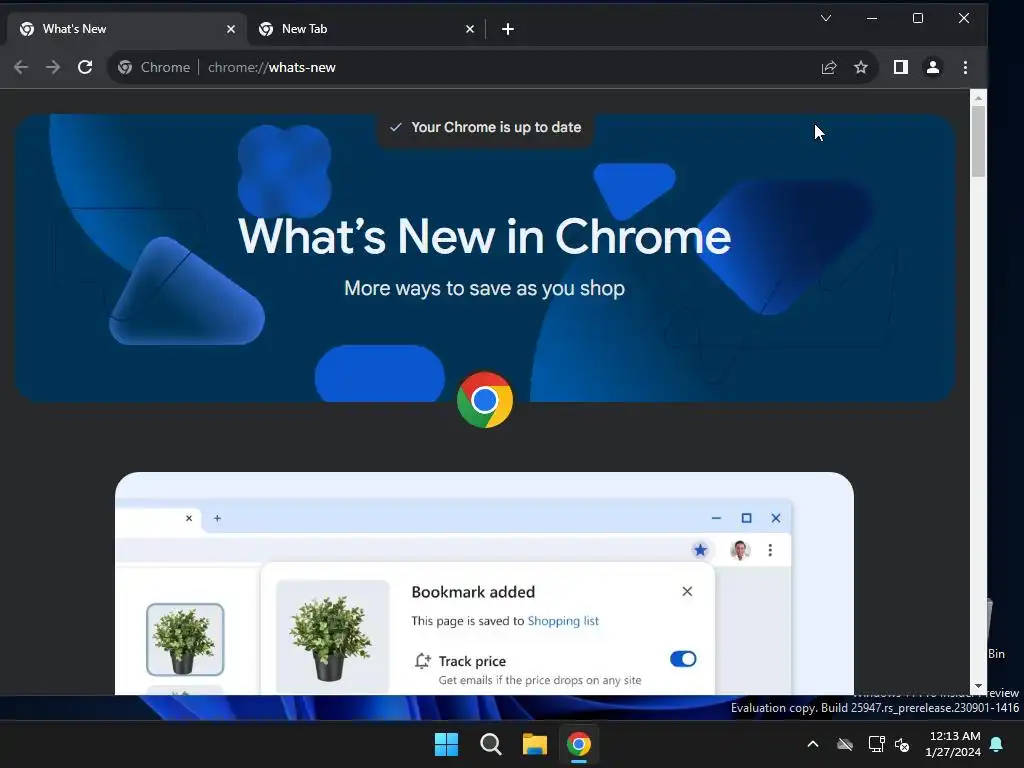
Task: Click the Chrome site info chip
Action: [x=154, y=67]
